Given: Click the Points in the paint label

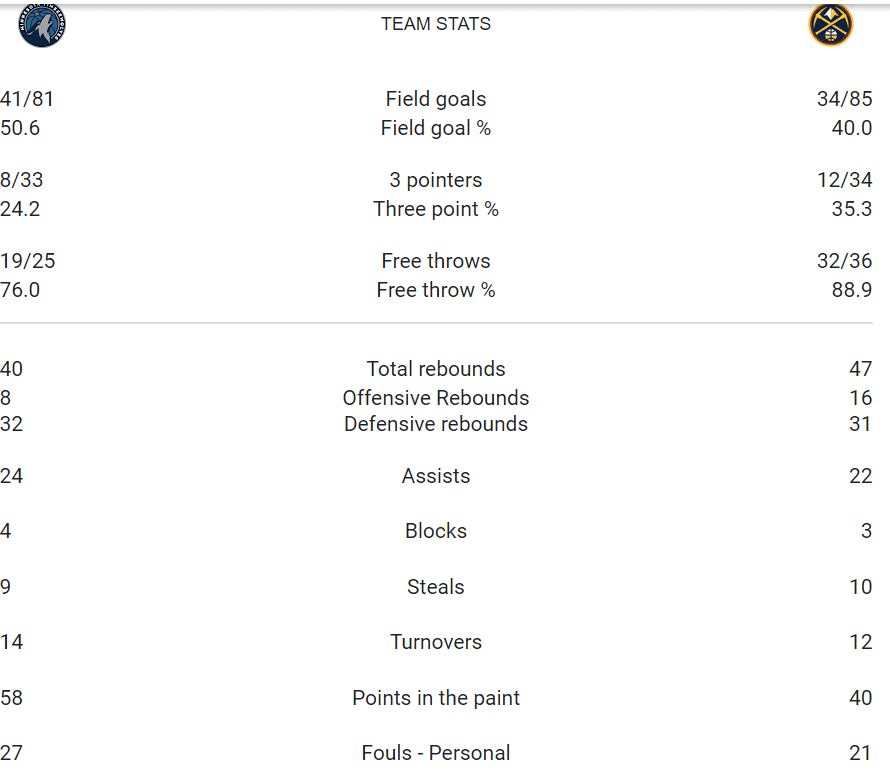Looking at the screenshot, I should click(436, 698).
